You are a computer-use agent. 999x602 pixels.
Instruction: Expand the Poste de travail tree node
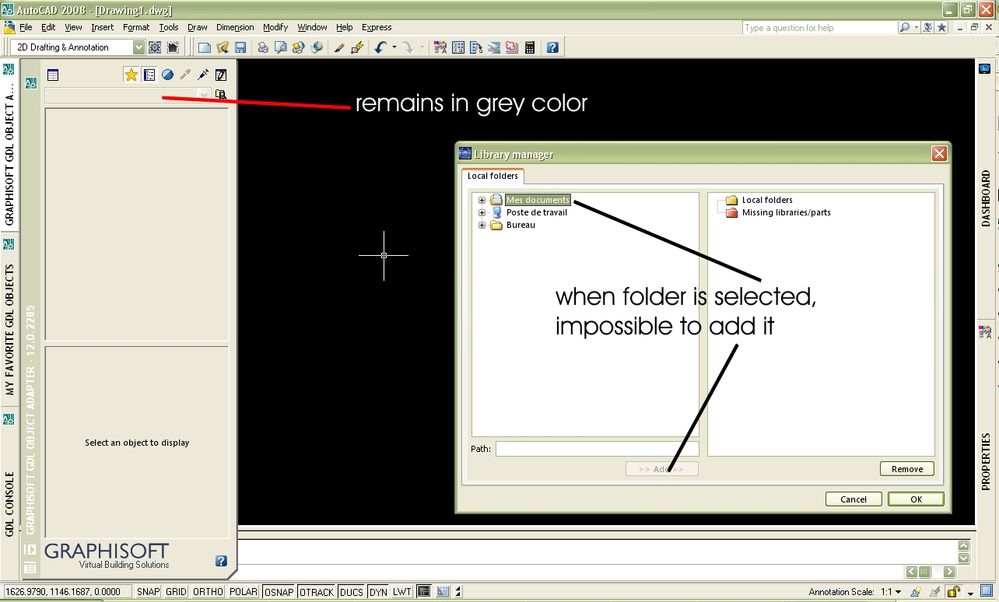(482, 213)
